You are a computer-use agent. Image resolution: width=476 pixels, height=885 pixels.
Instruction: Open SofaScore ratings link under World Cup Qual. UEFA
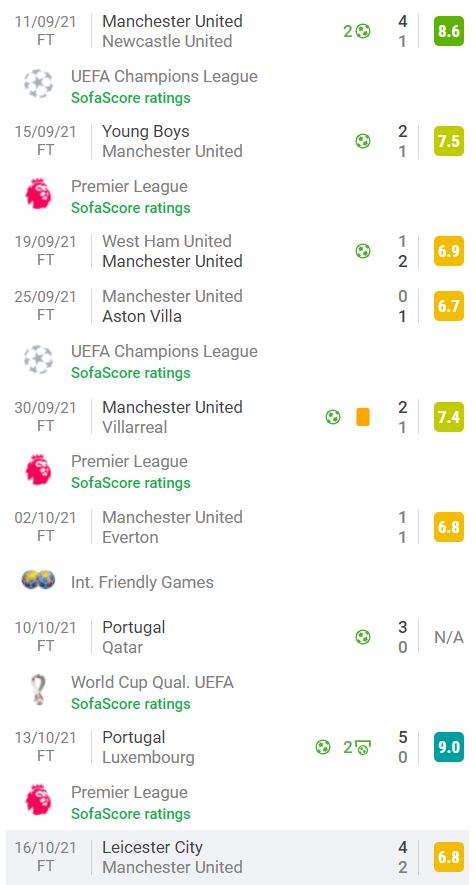click(x=130, y=704)
